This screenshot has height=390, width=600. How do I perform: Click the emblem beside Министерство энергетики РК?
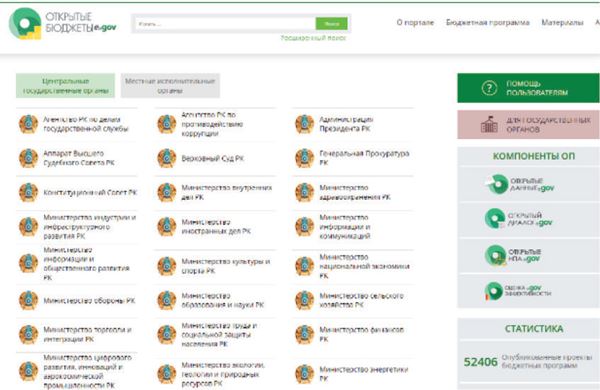coord(305,374)
